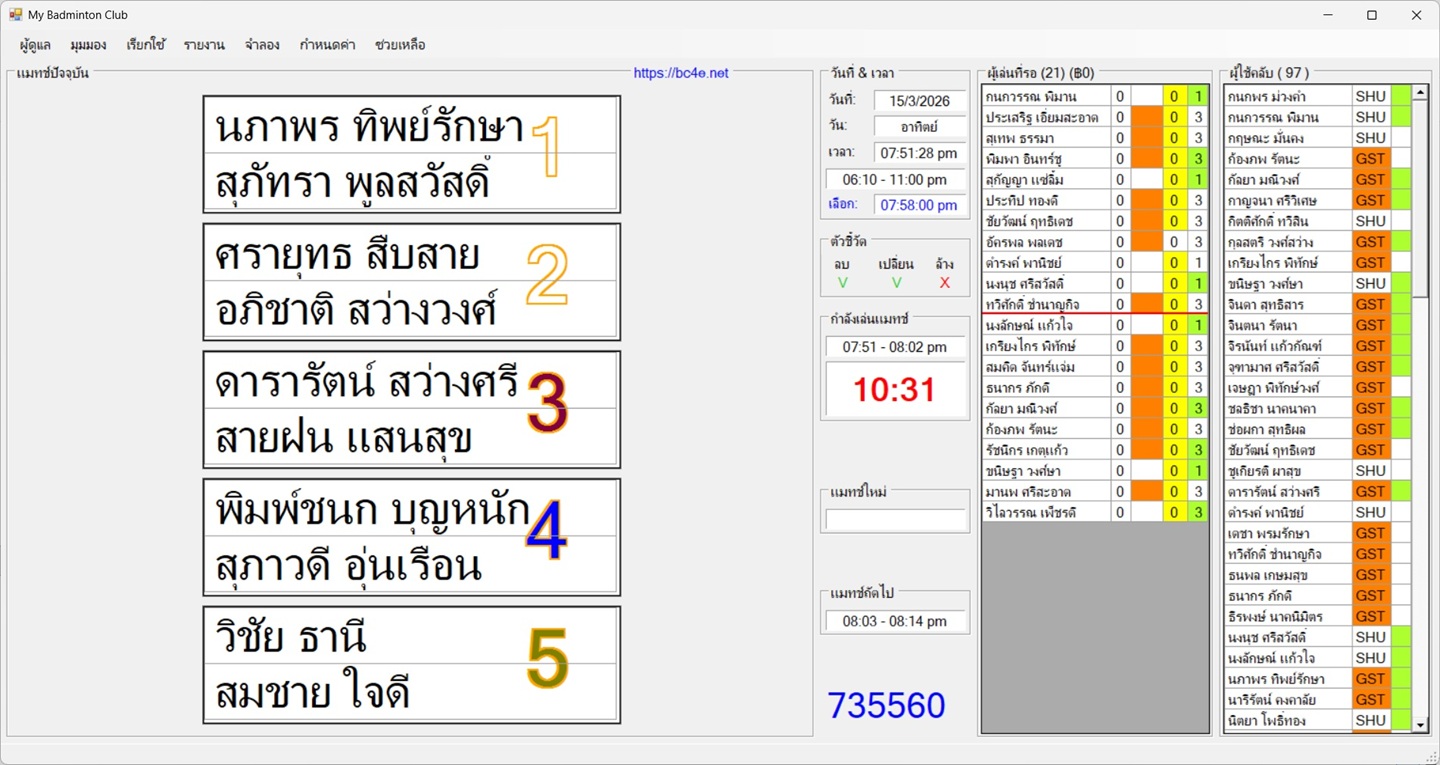Select court 4 player สุภาวดี อุ่นเรือน

point(348,568)
